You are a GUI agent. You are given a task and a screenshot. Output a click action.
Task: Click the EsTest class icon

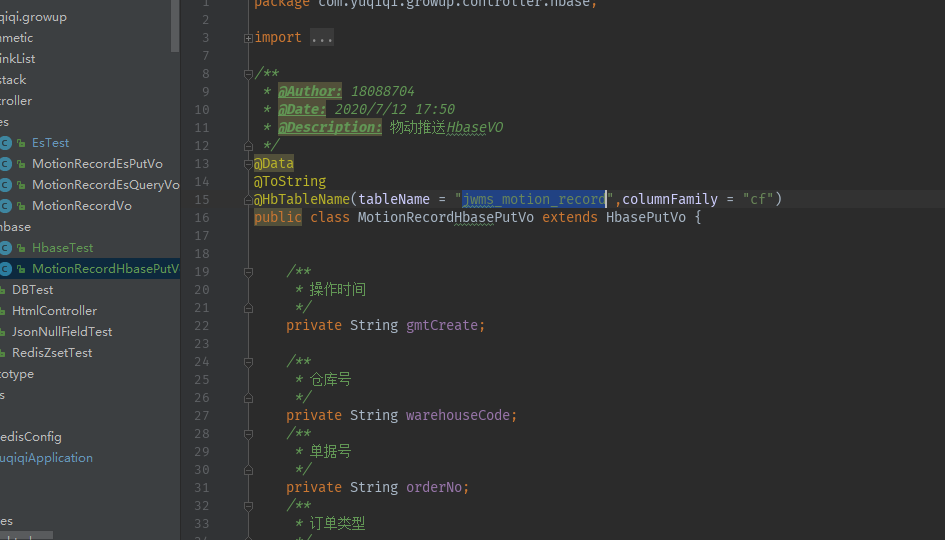(6, 143)
